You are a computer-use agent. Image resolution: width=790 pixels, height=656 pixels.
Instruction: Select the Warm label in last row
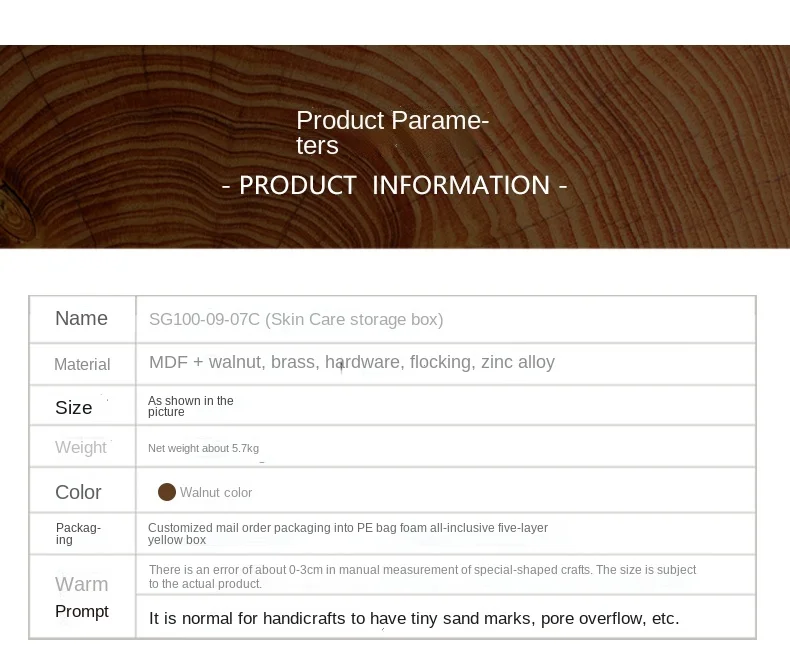[x=82, y=584]
